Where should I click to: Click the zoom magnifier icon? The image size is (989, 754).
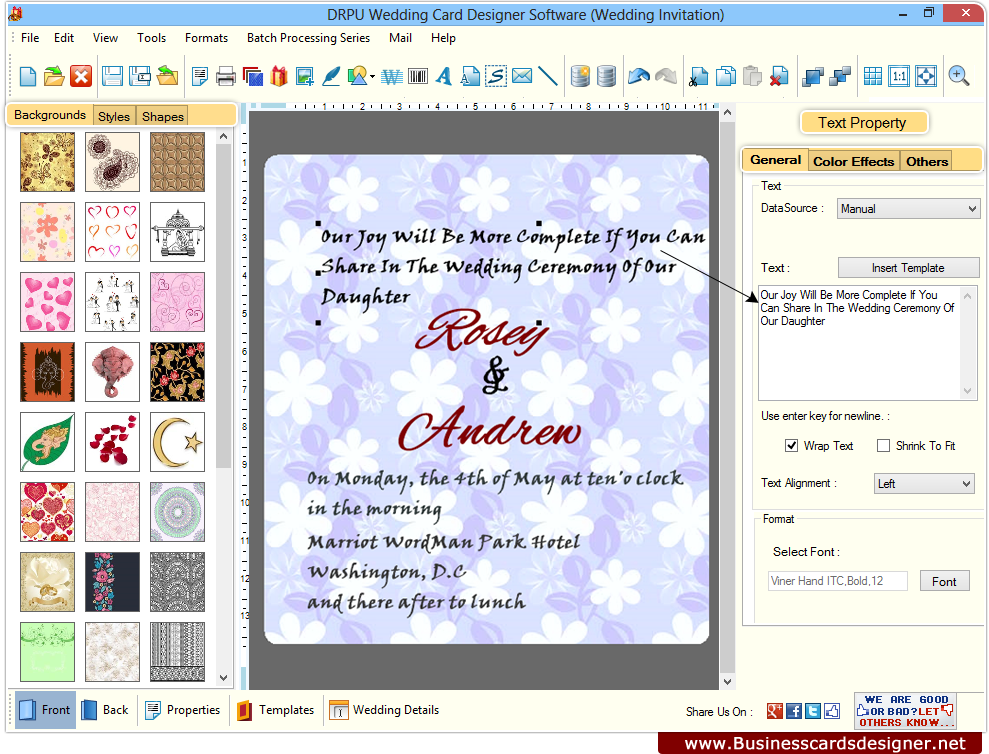(x=958, y=76)
